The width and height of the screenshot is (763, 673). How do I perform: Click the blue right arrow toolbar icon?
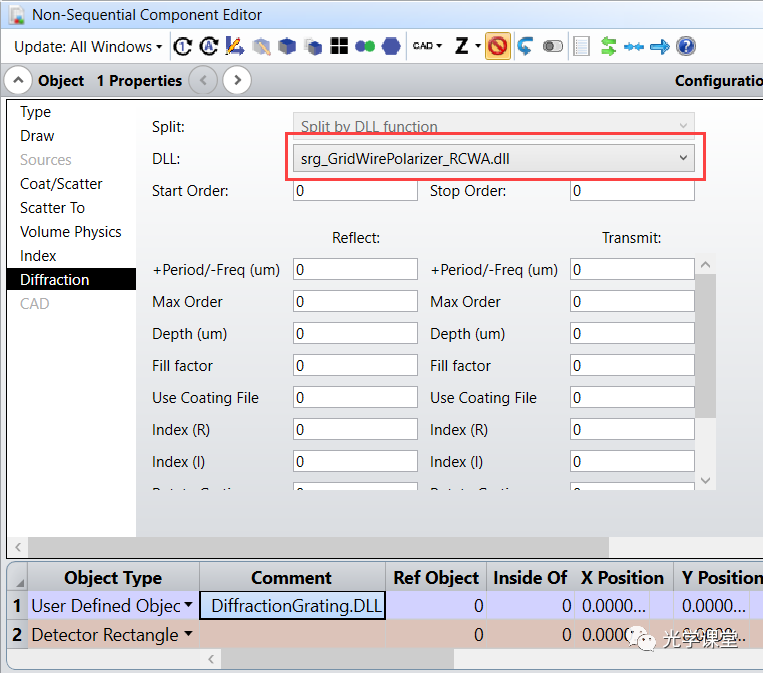[660, 46]
